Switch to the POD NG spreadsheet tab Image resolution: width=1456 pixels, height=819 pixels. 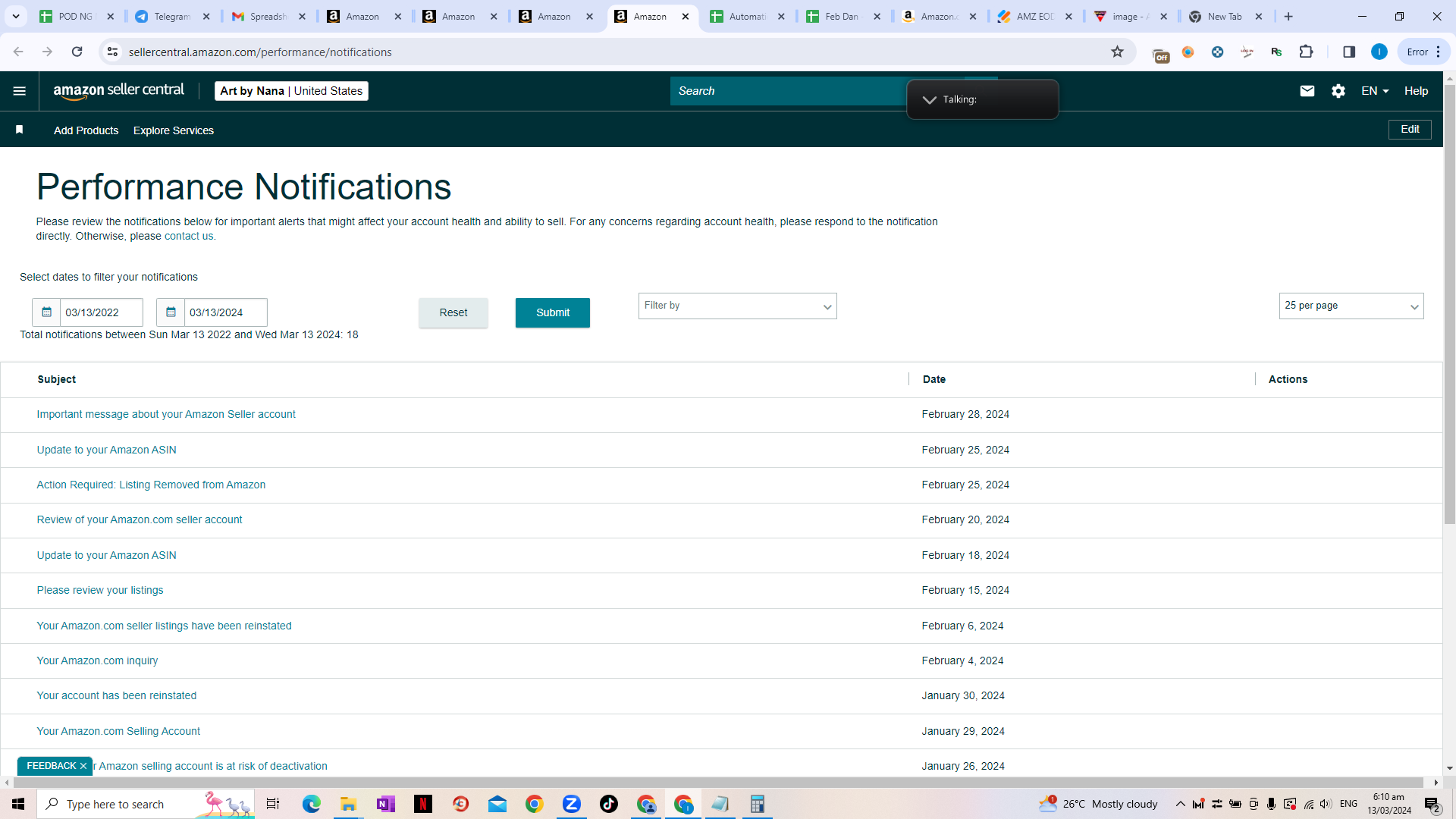coord(76,16)
